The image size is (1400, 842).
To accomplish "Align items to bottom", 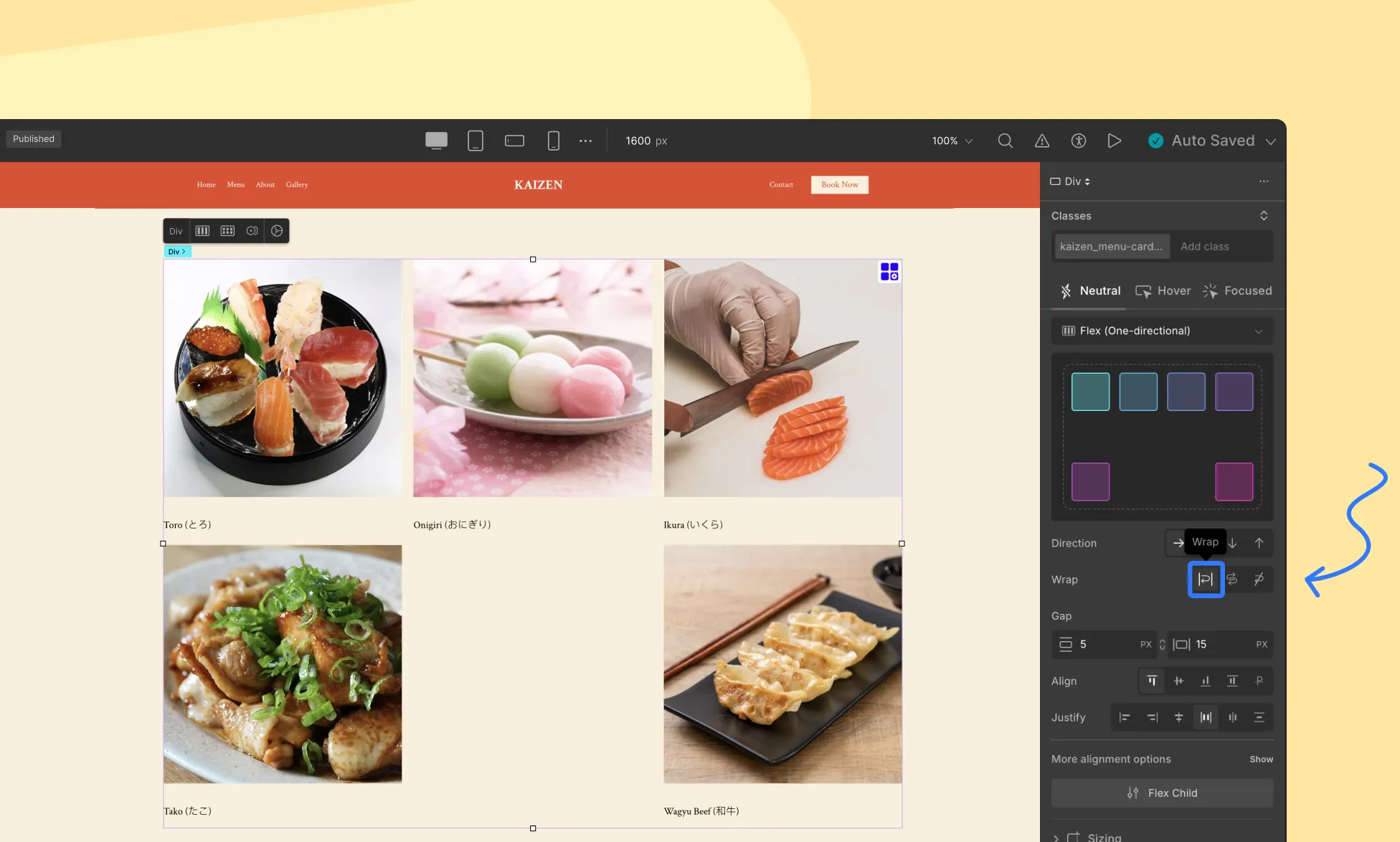I will 1206,681.
